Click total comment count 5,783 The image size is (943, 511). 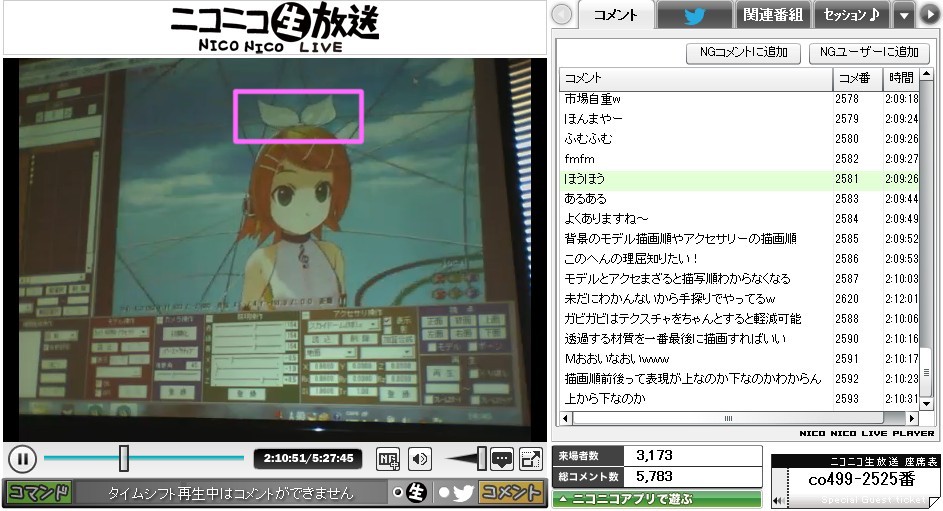pos(654,477)
